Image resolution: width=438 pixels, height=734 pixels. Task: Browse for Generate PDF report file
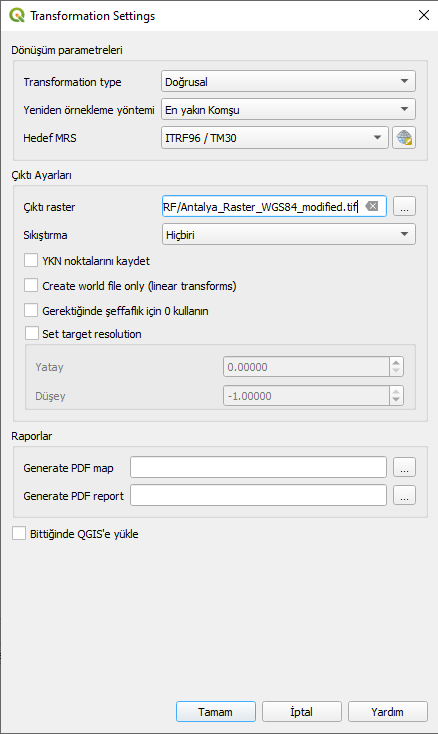tap(404, 495)
